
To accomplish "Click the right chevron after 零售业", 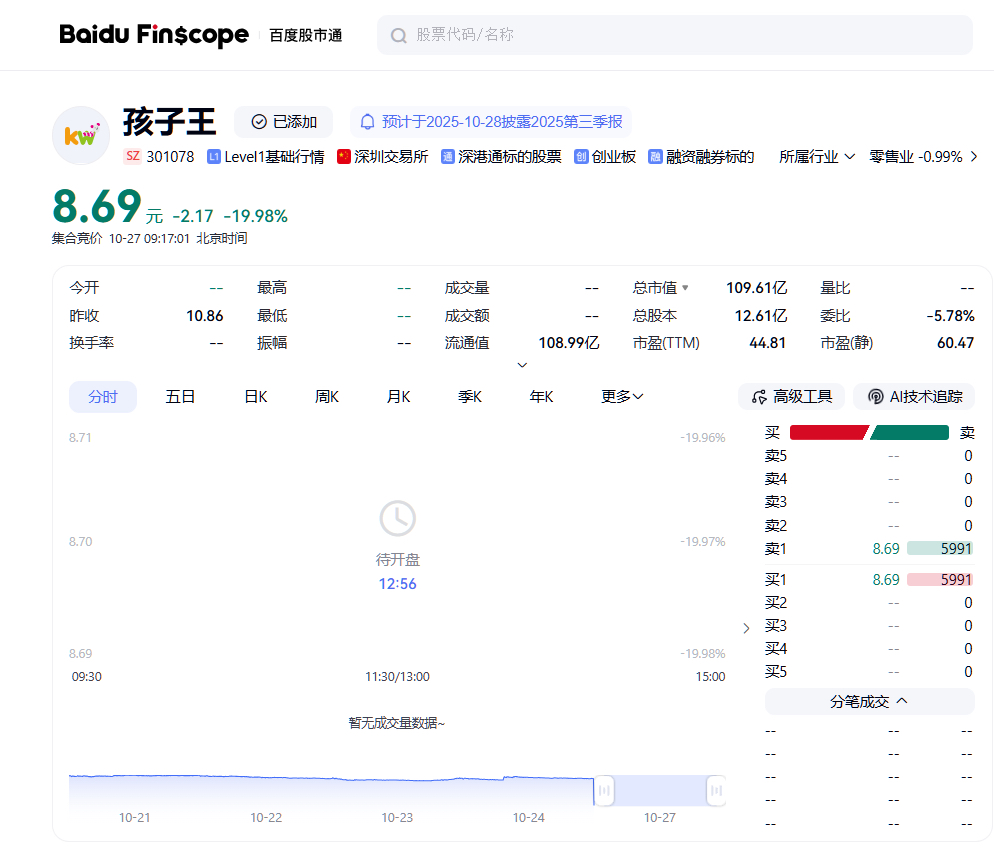I will [974, 157].
